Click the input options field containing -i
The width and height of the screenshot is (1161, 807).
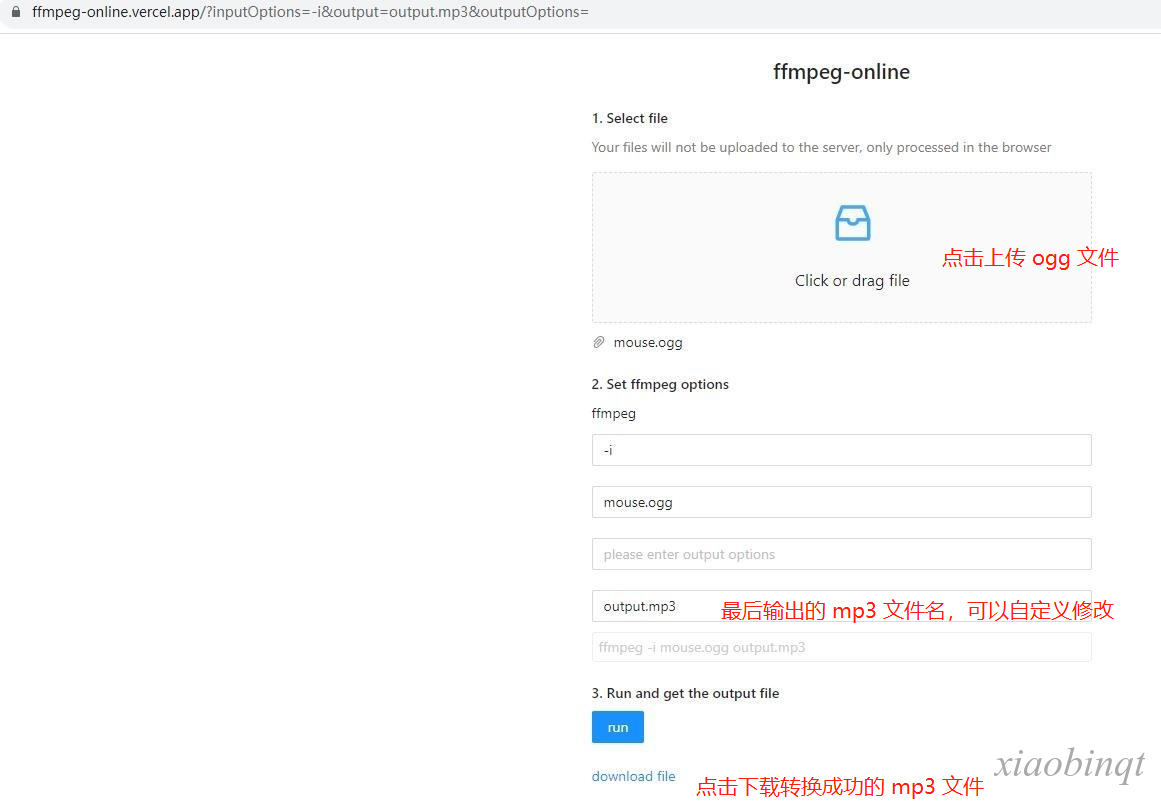tap(841, 450)
